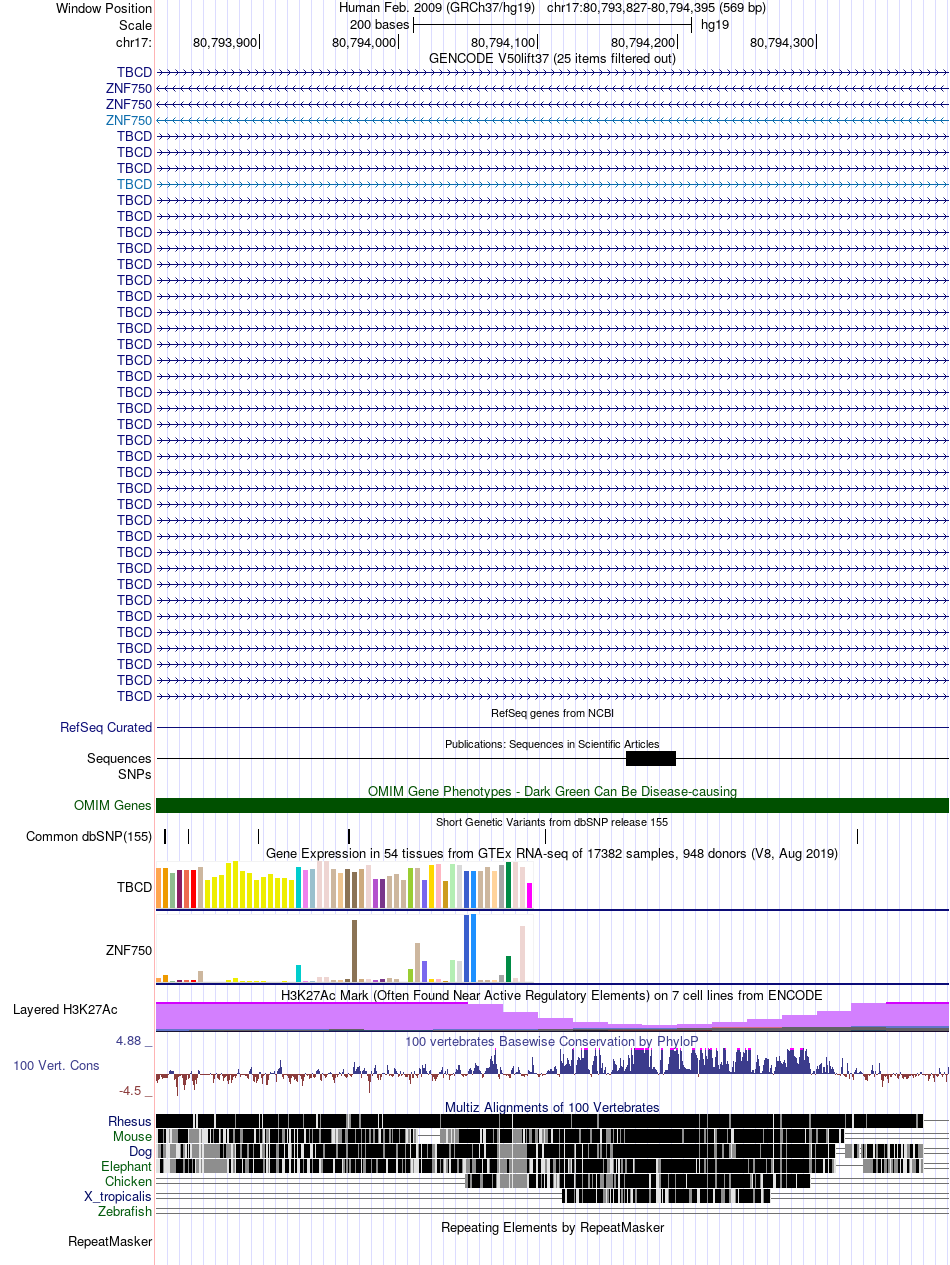The width and height of the screenshot is (950, 1265).
Task: Click the Elephant alignment label
Action: (x=126, y=1166)
